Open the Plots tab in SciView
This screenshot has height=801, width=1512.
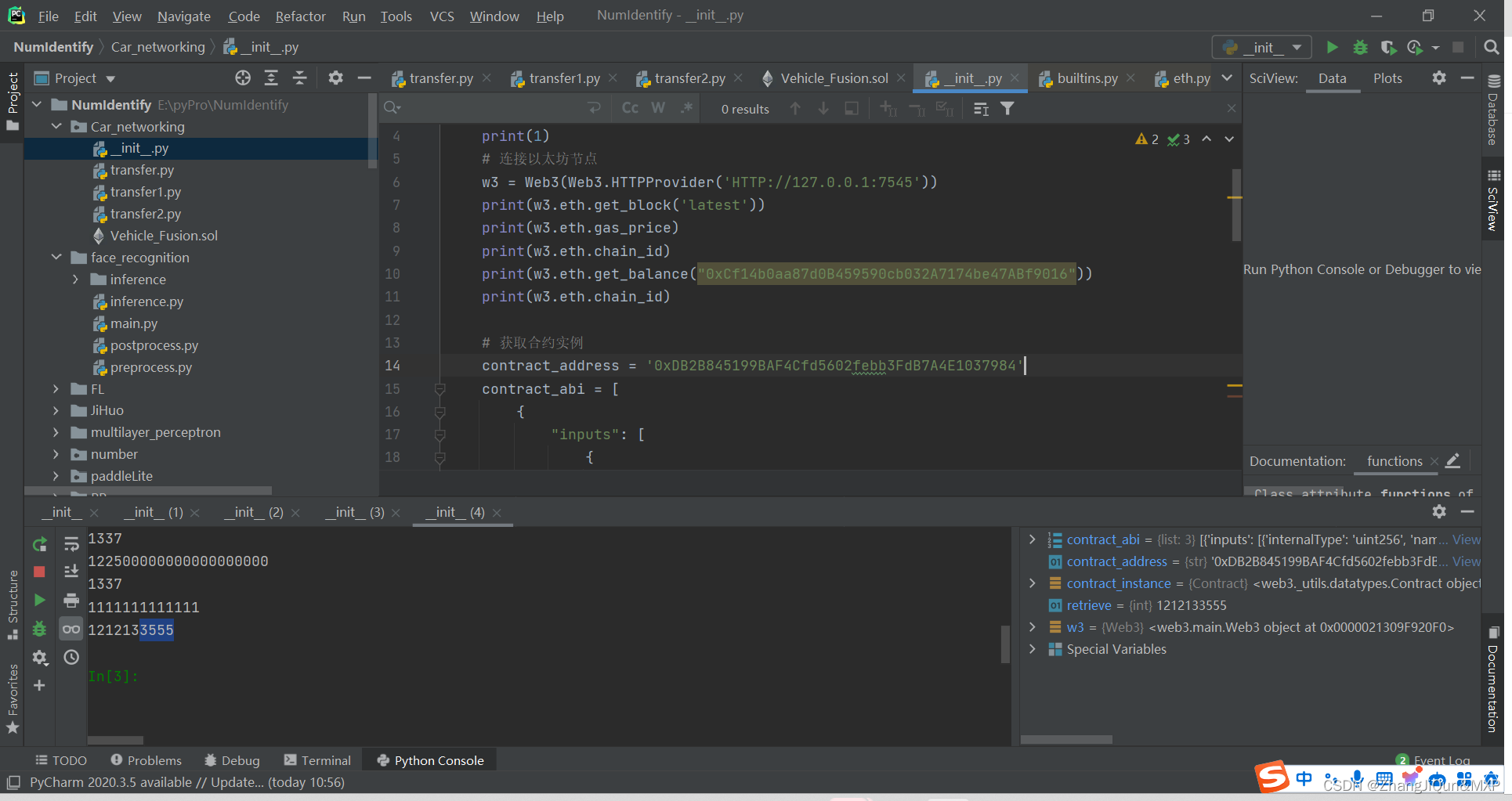tap(1387, 78)
